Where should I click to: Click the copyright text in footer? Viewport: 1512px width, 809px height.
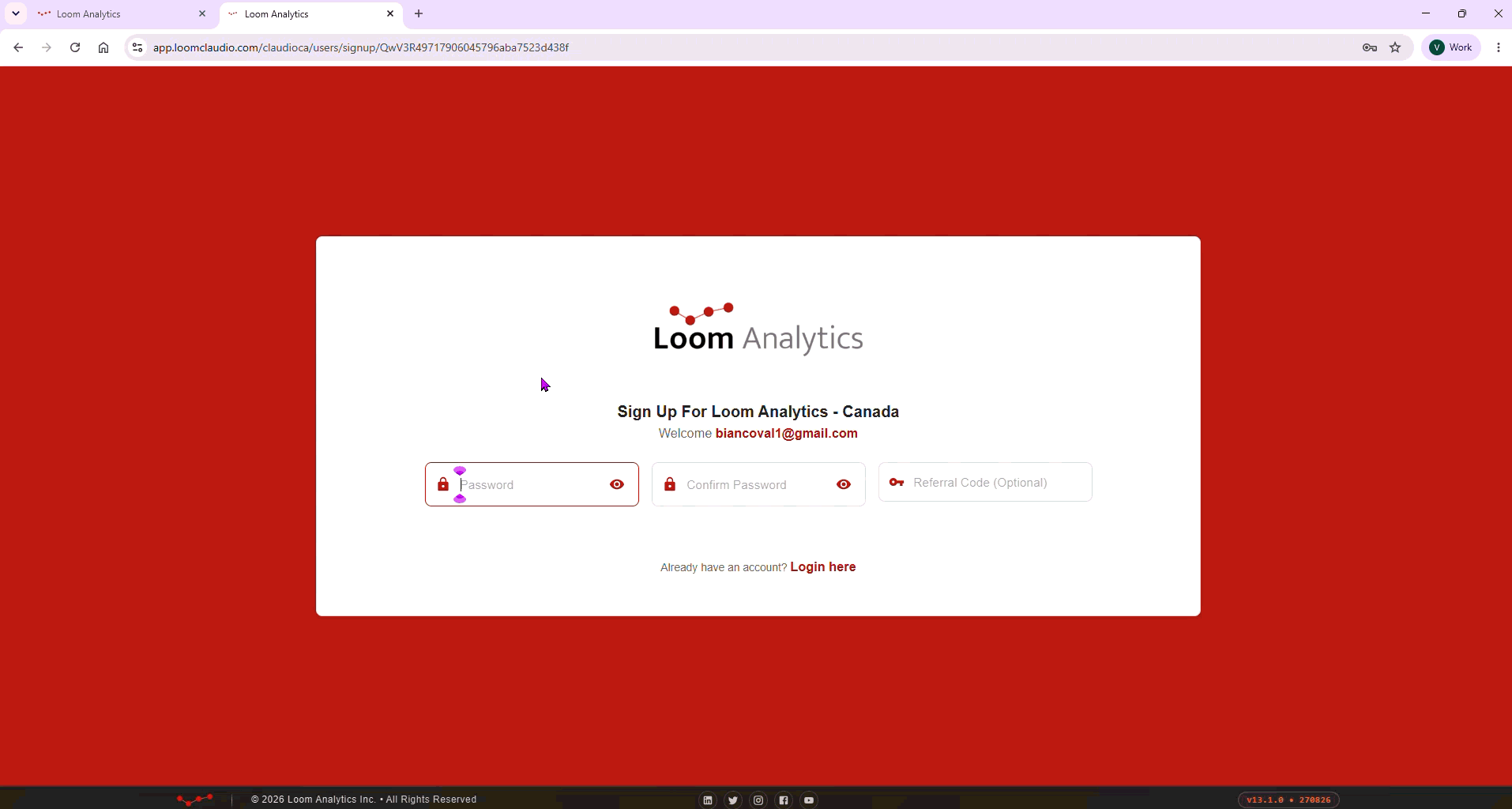(363, 800)
